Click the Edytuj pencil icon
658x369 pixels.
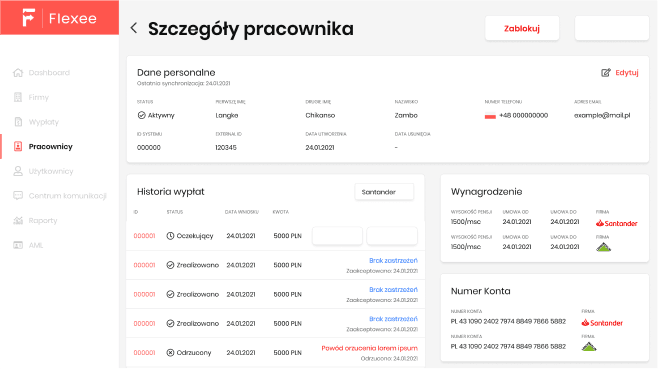[606, 73]
